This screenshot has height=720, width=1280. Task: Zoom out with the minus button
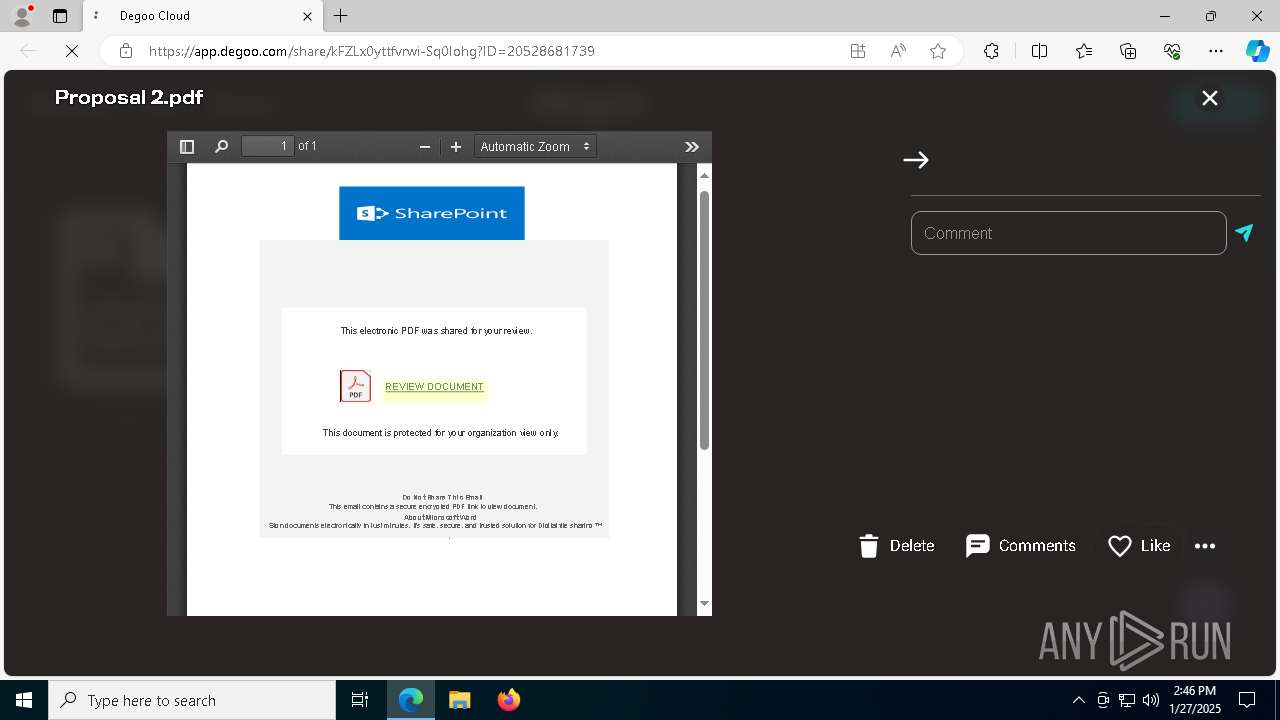click(x=424, y=147)
